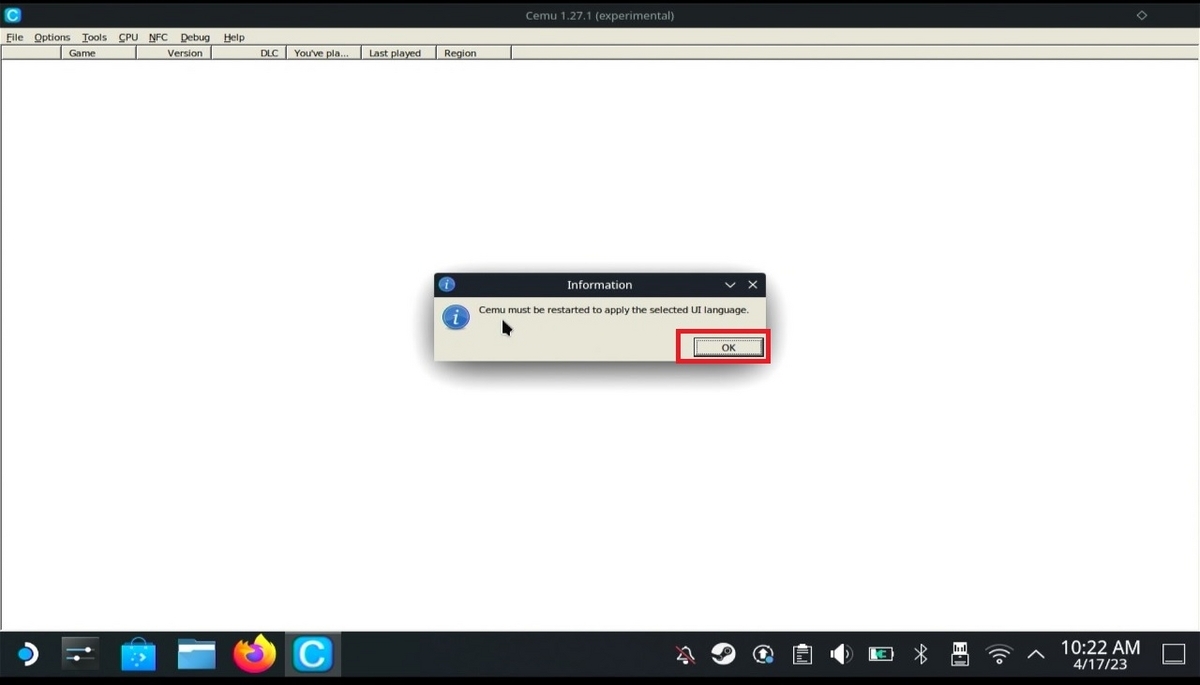
Task: Click the You've played column header
Action: pyautogui.click(x=323, y=53)
